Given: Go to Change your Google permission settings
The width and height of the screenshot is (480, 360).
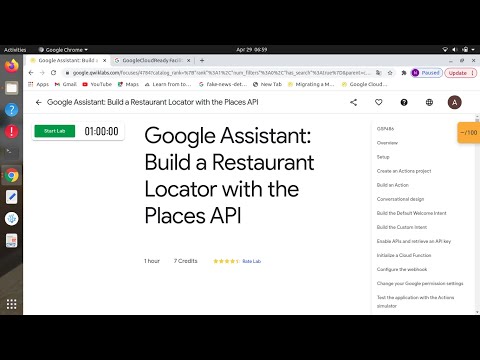Looking at the screenshot, I should point(420,283).
